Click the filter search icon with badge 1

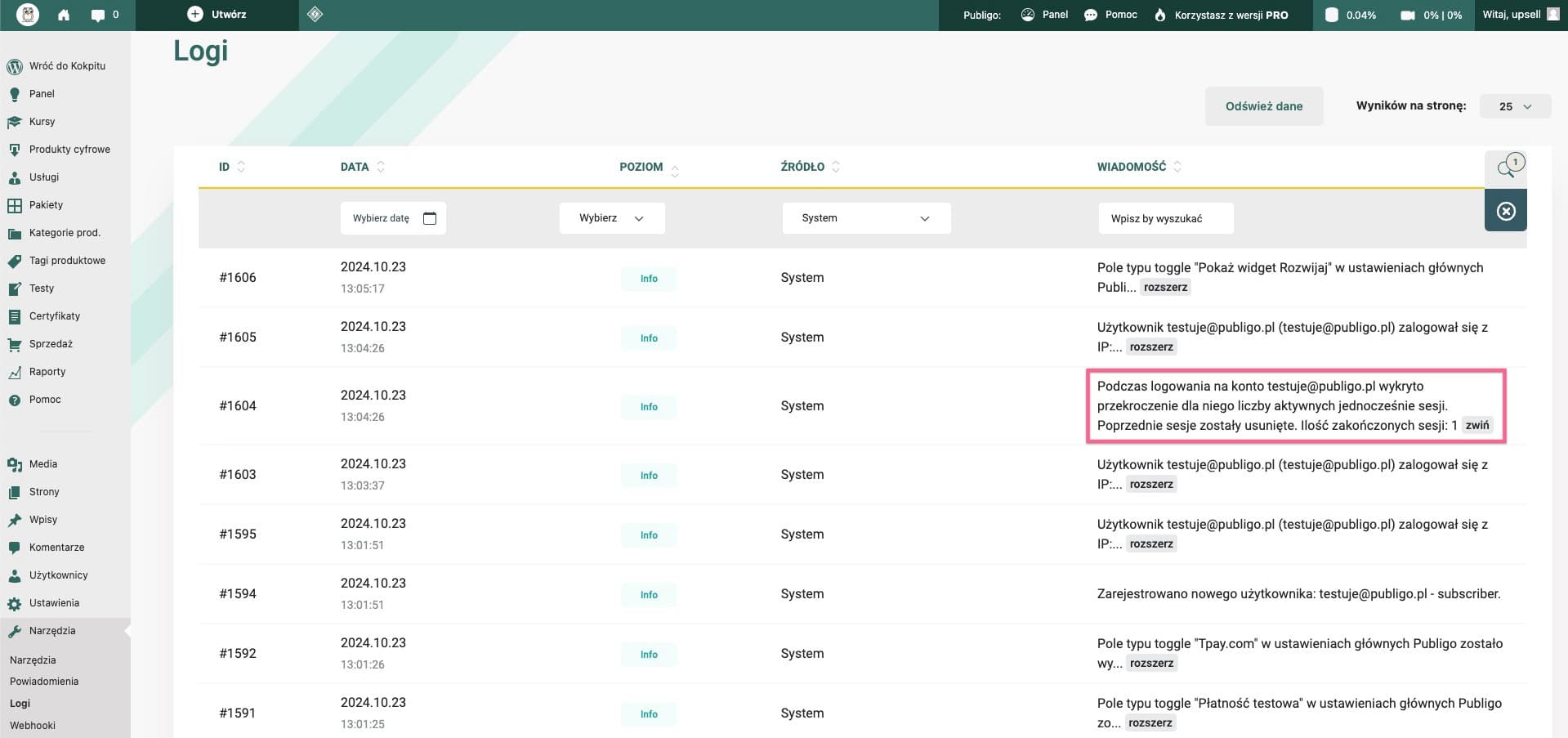[1506, 168]
